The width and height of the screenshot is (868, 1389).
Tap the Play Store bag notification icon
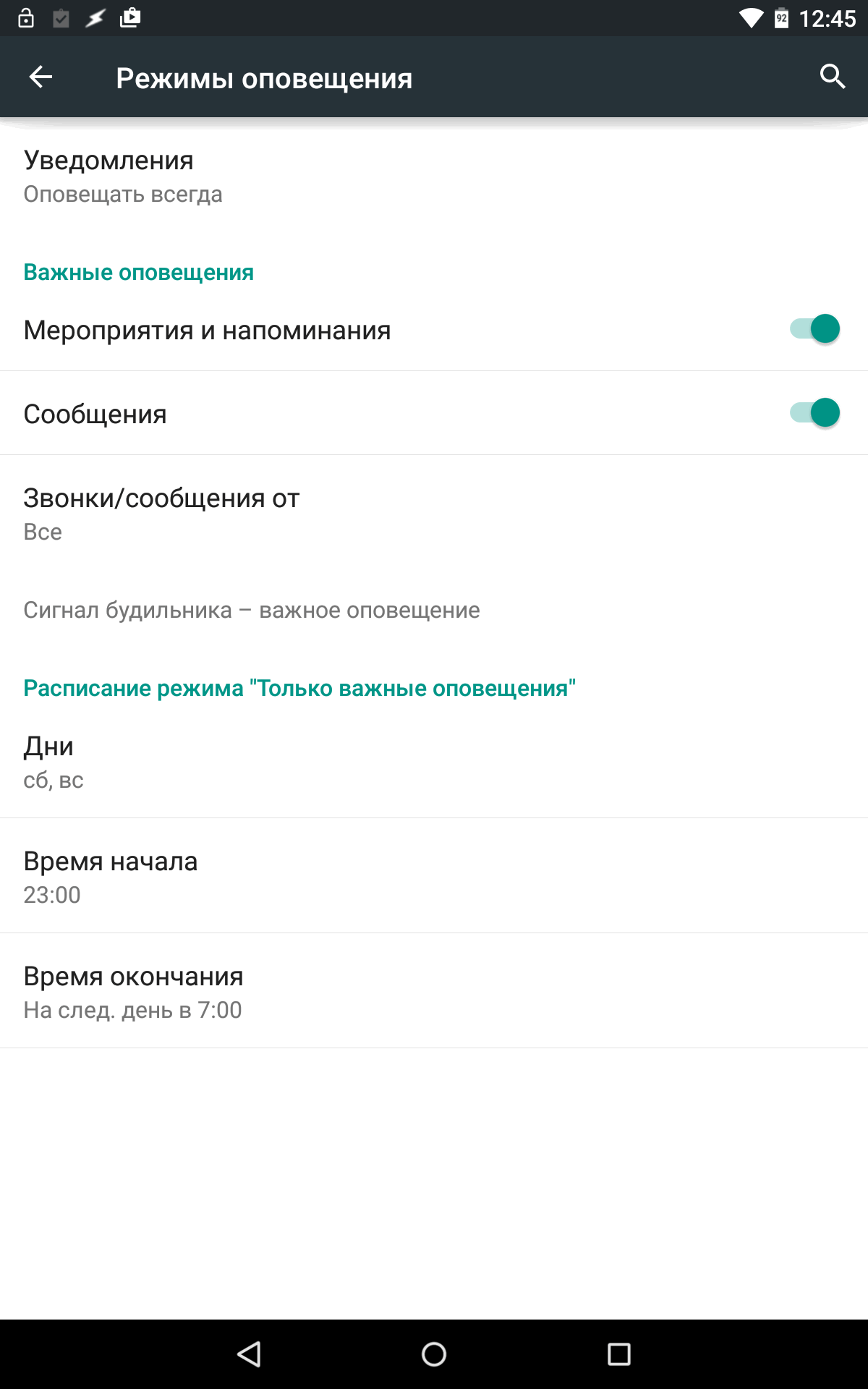coord(130,17)
